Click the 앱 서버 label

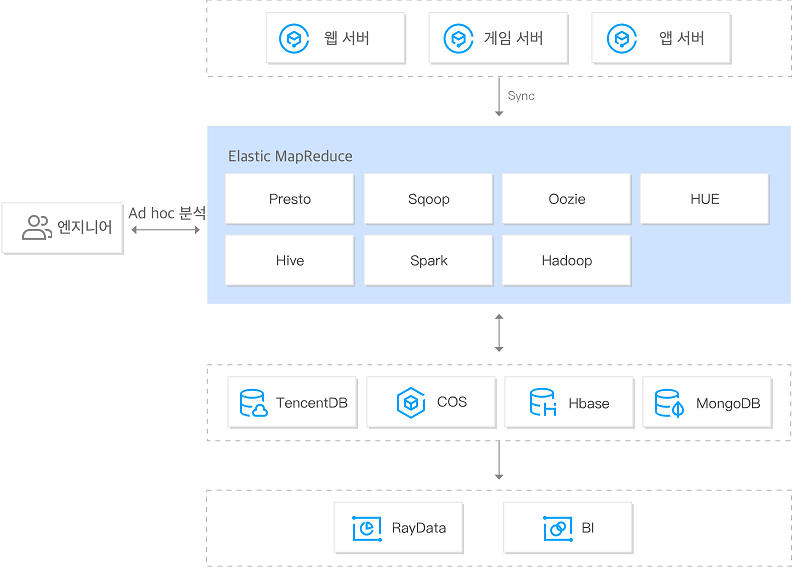[681, 38]
